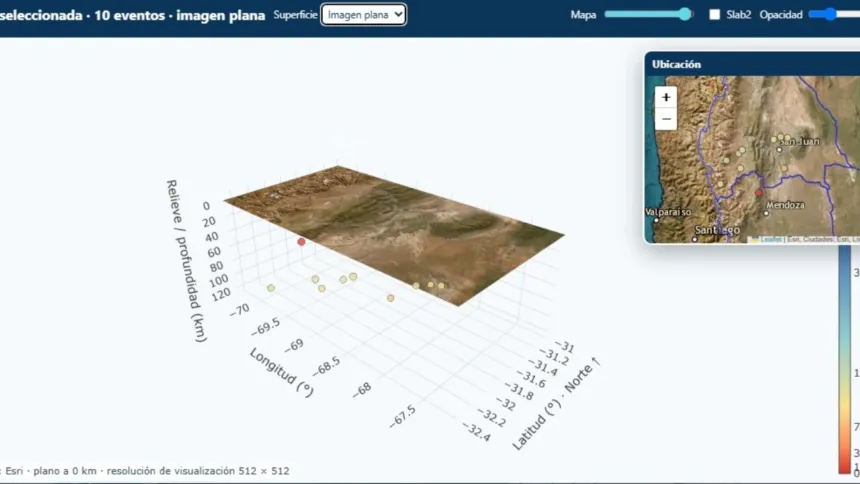Click the resolution footer text 512 × 512
860x484 pixels.
tap(263, 471)
